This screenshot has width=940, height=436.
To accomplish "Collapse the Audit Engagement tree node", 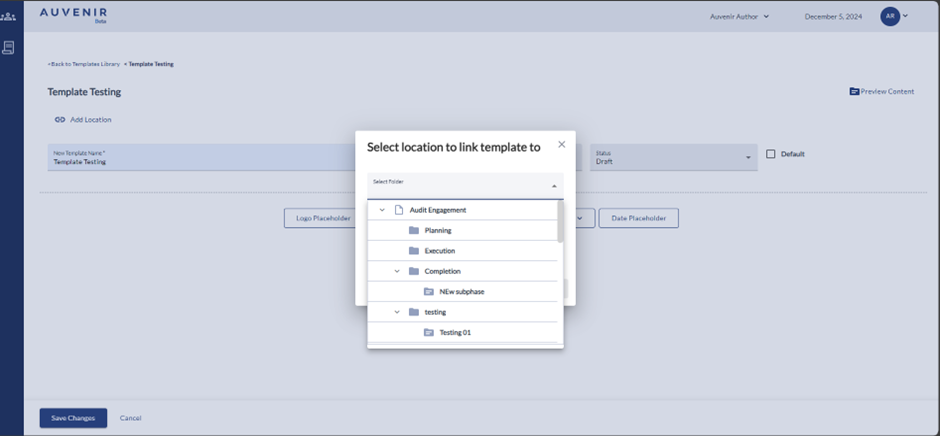I will pyautogui.click(x=382, y=210).
